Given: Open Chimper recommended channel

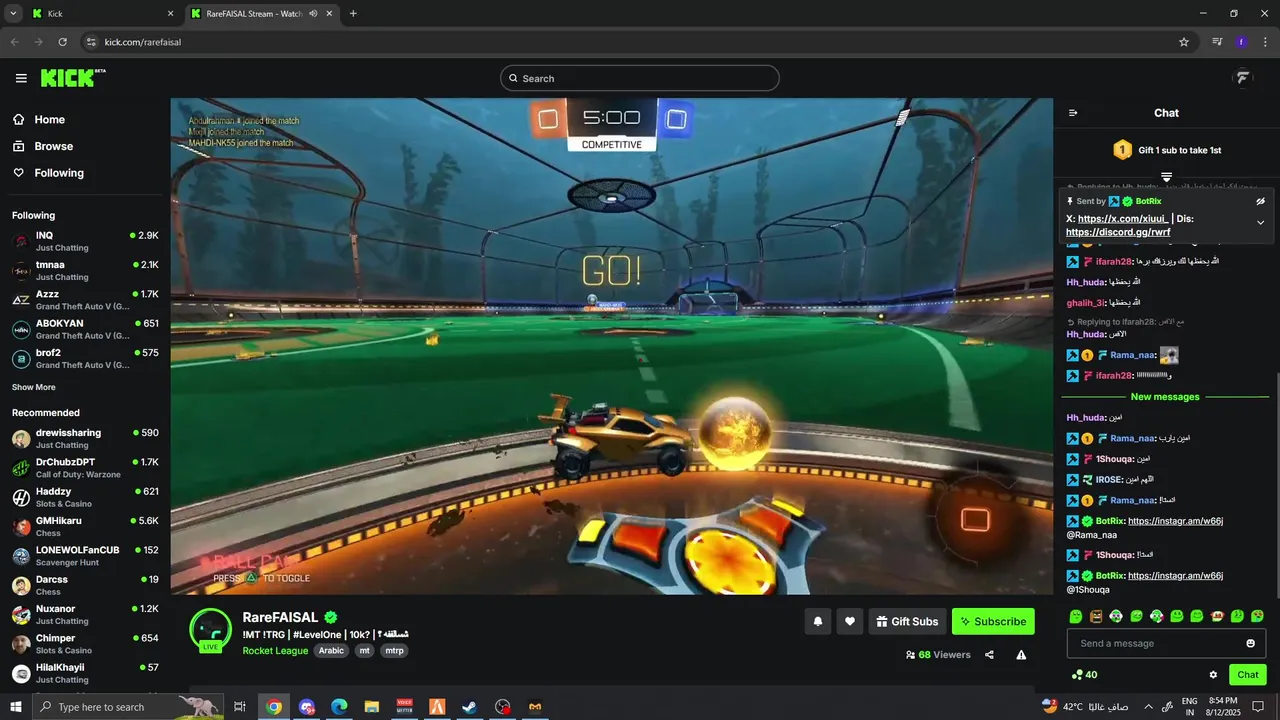Looking at the screenshot, I should pos(85,644).
